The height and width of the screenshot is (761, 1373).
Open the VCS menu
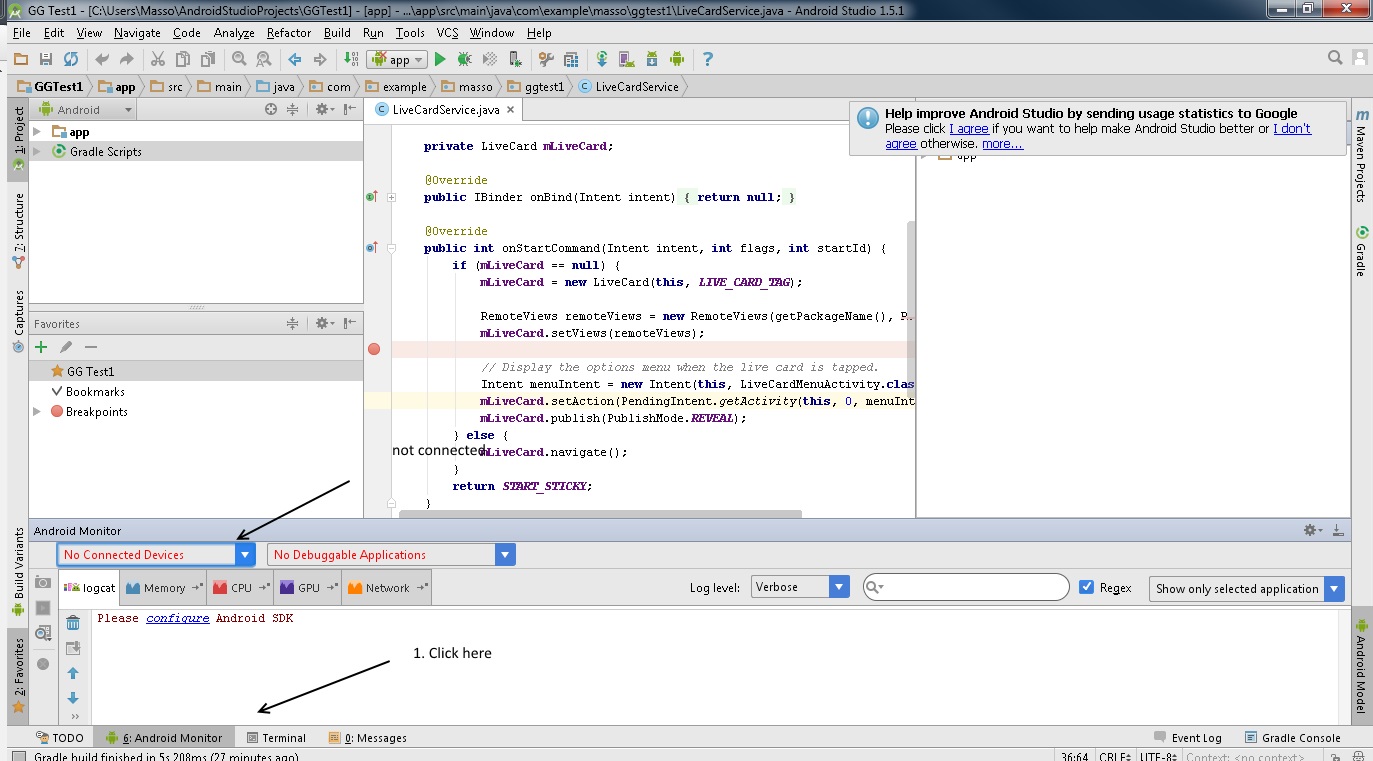coord(447,33)
